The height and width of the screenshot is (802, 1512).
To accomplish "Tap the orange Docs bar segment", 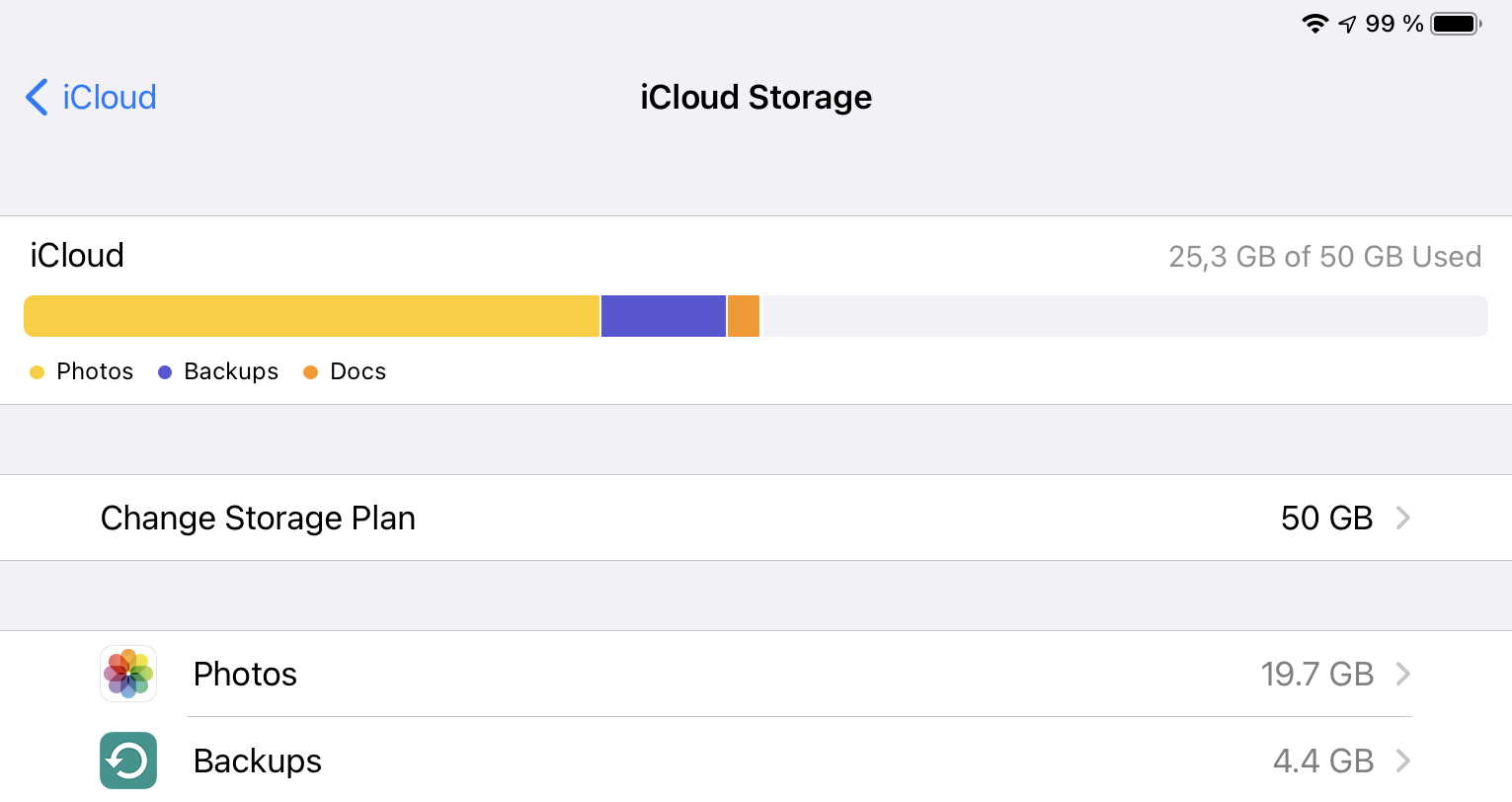I will point(744,316).
